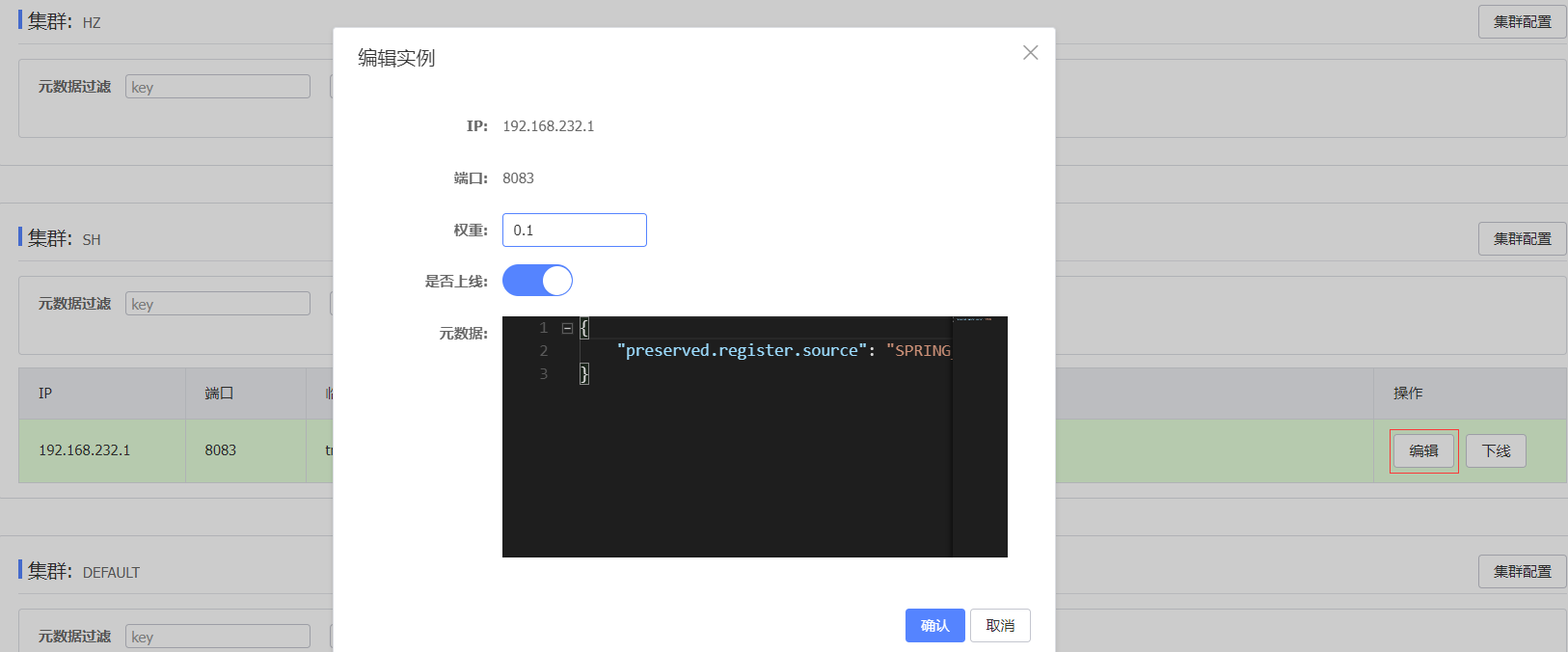The image size is (1568, 652).
Task: Click the IP column header in SH table
Action: click(x=102, y=394)
